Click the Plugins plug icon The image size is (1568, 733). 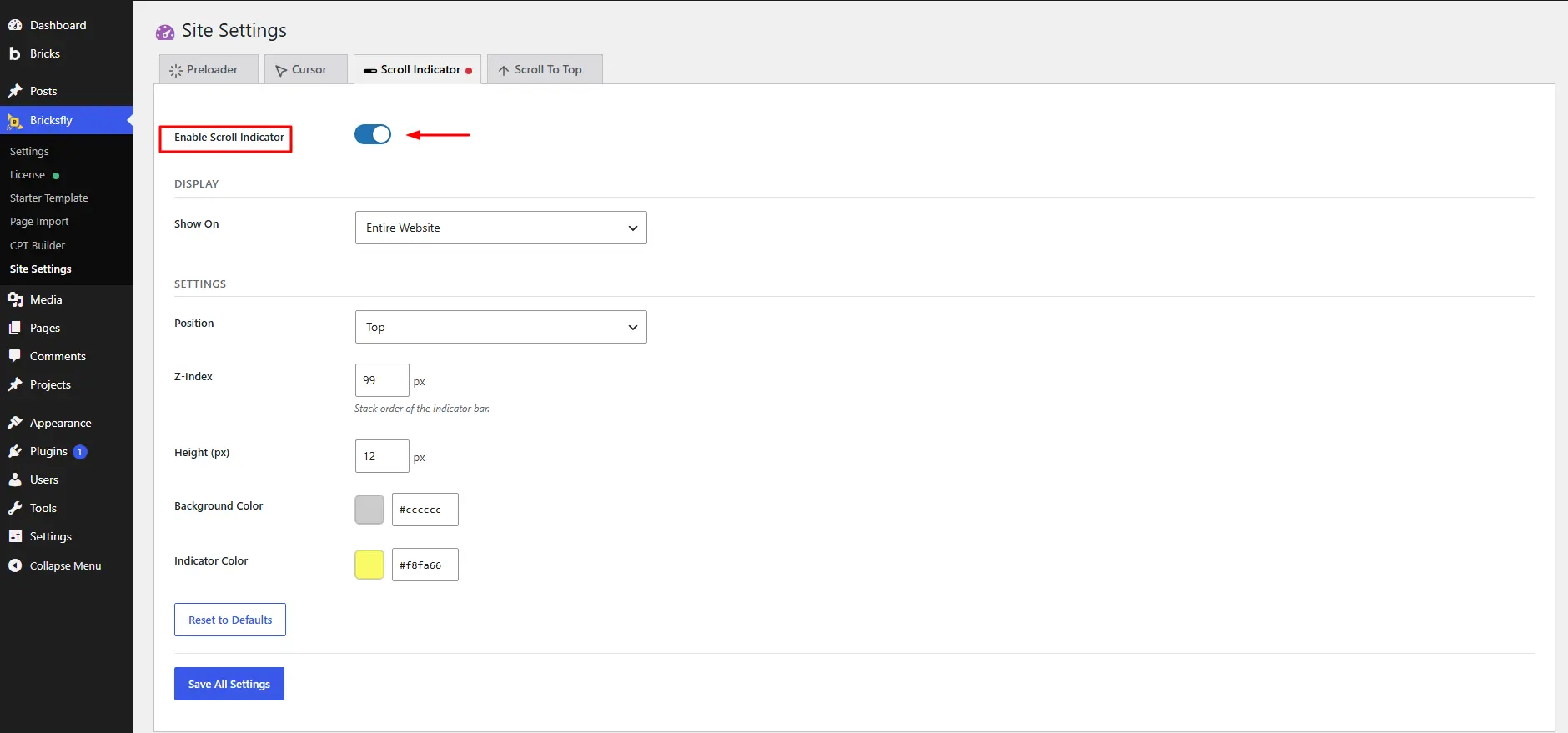(15, 451)
